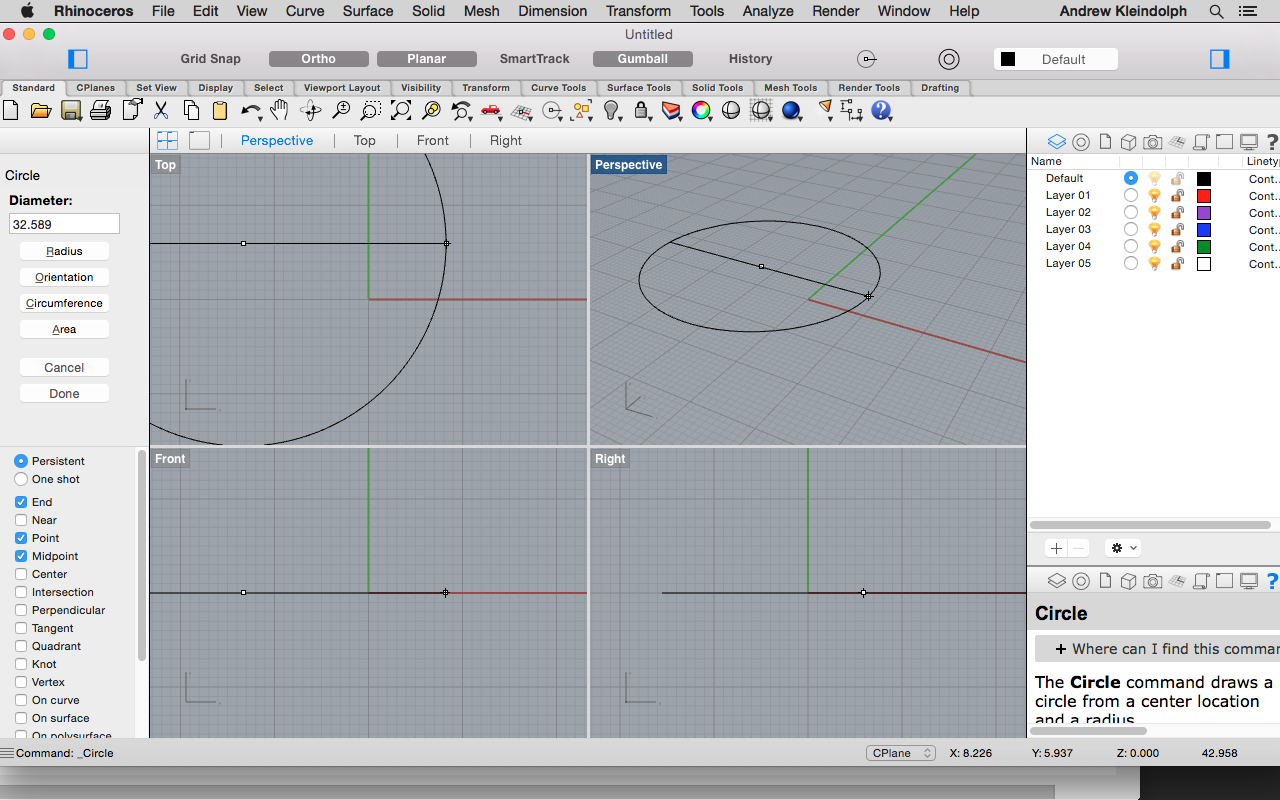Open the Default layer selector at top
1280x800 pixels.
click(1055, 59)
